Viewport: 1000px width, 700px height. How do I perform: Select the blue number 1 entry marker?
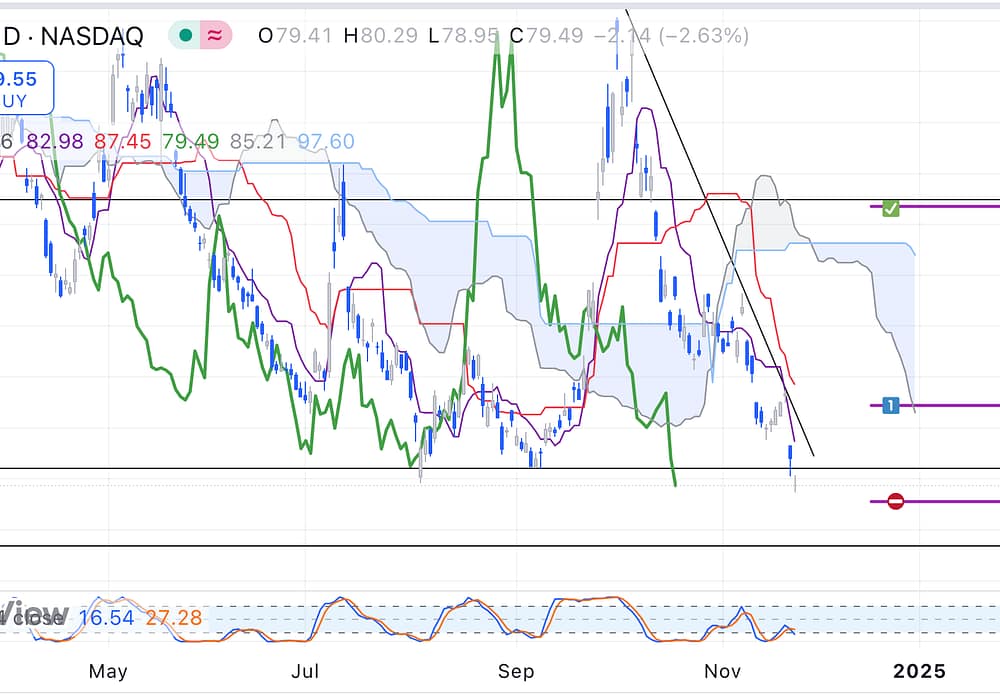click(x=891, y=405)
